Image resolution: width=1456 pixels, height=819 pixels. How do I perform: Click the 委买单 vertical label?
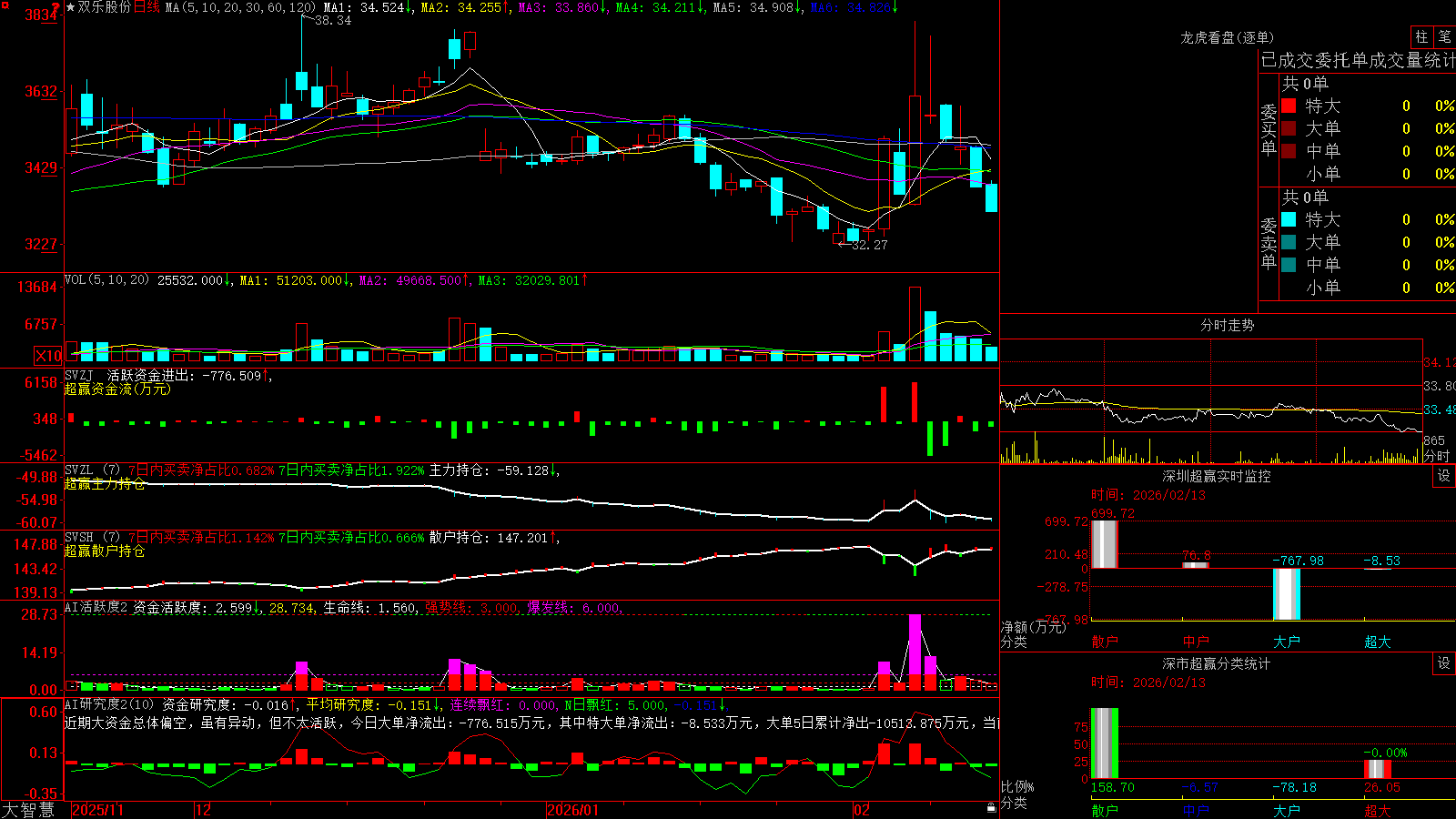[x=1269, y=130]
